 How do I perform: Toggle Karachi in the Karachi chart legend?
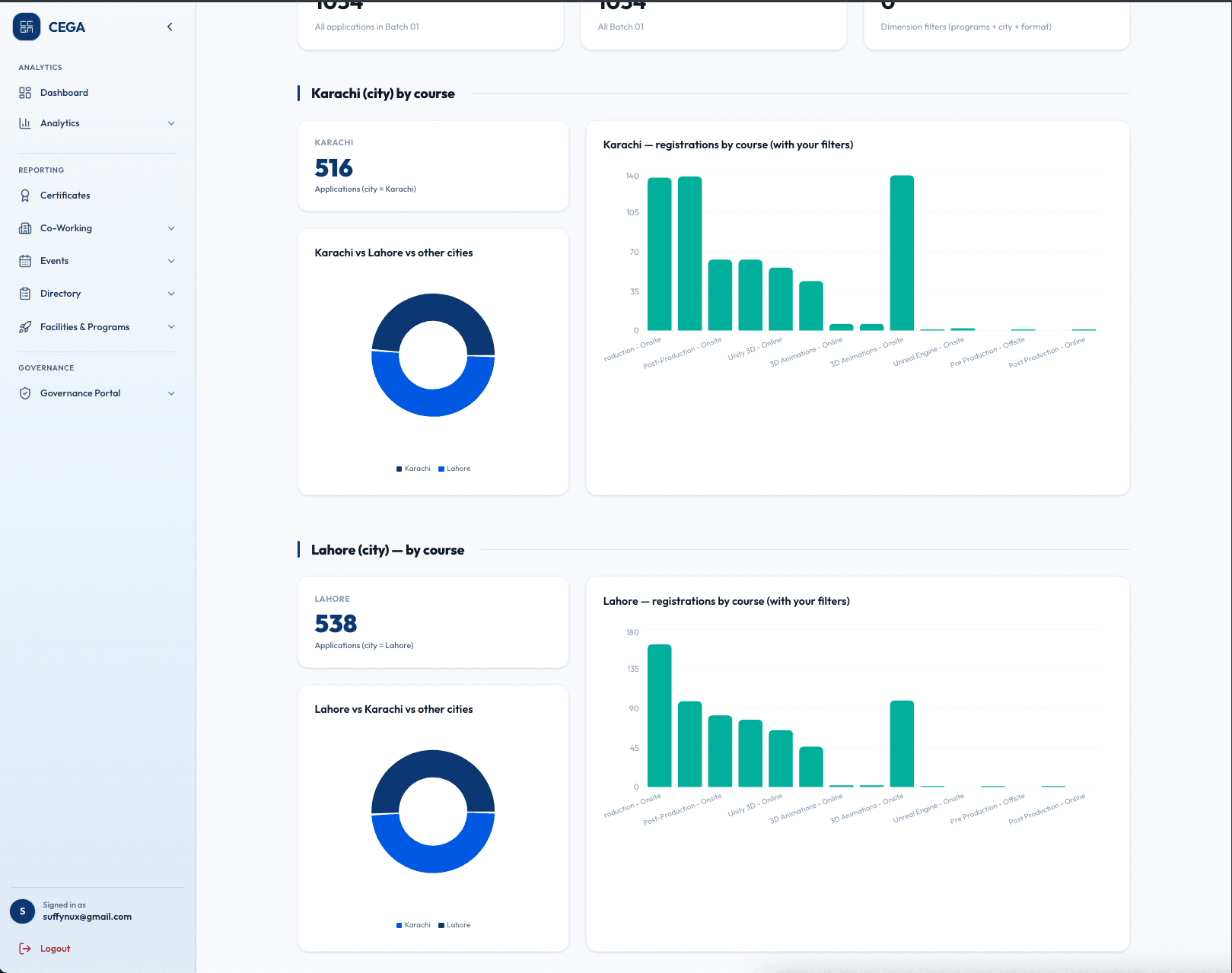click(x=413, y=469)
